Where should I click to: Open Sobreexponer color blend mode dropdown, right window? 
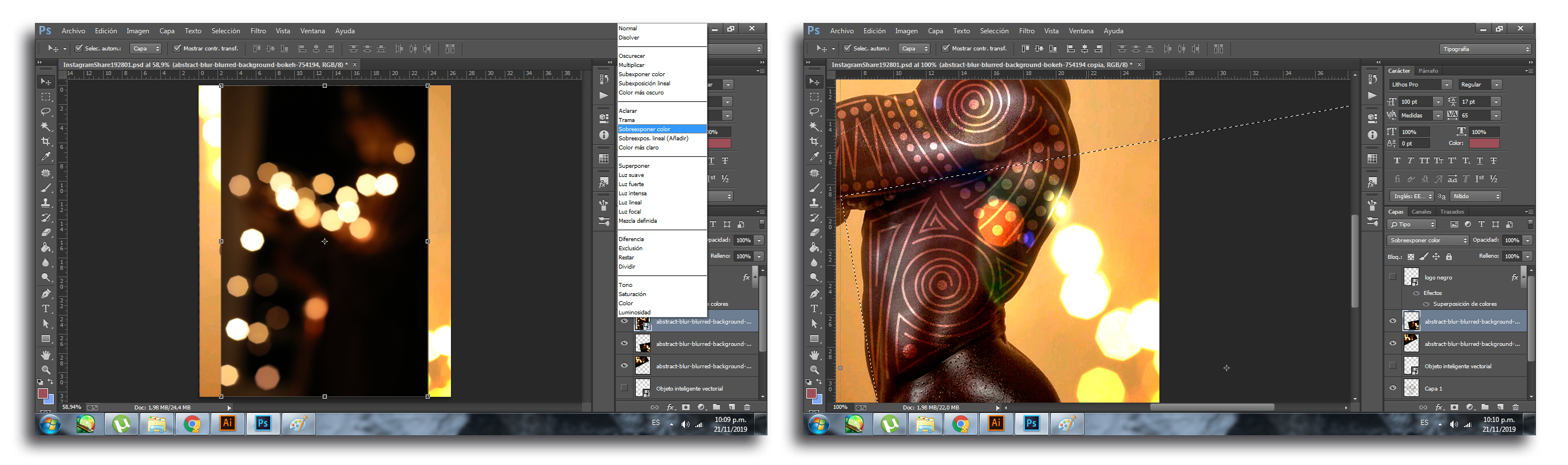(x=1427, y=240)
